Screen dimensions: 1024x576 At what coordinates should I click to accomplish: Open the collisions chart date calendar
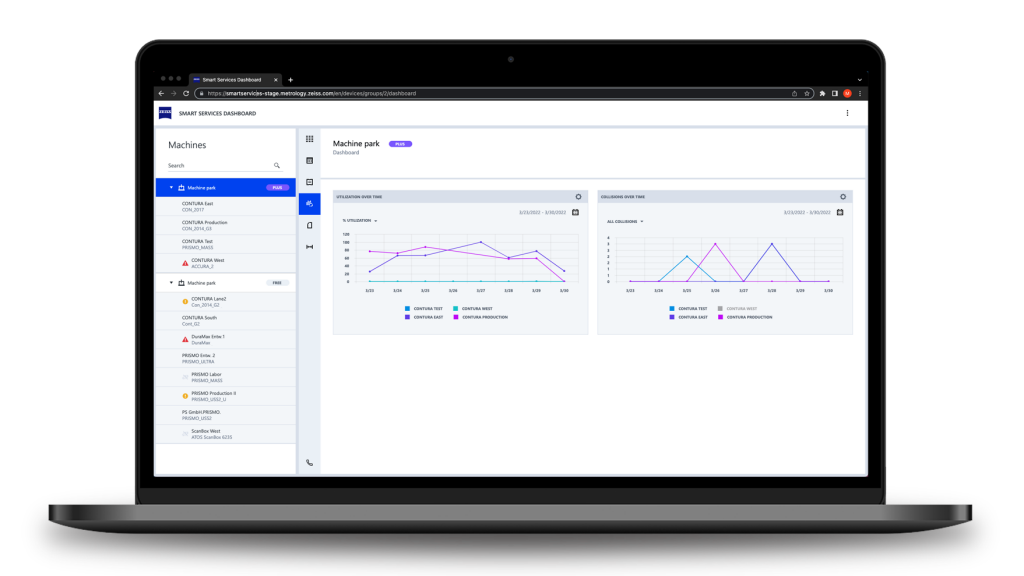click(x=840, y=212)
